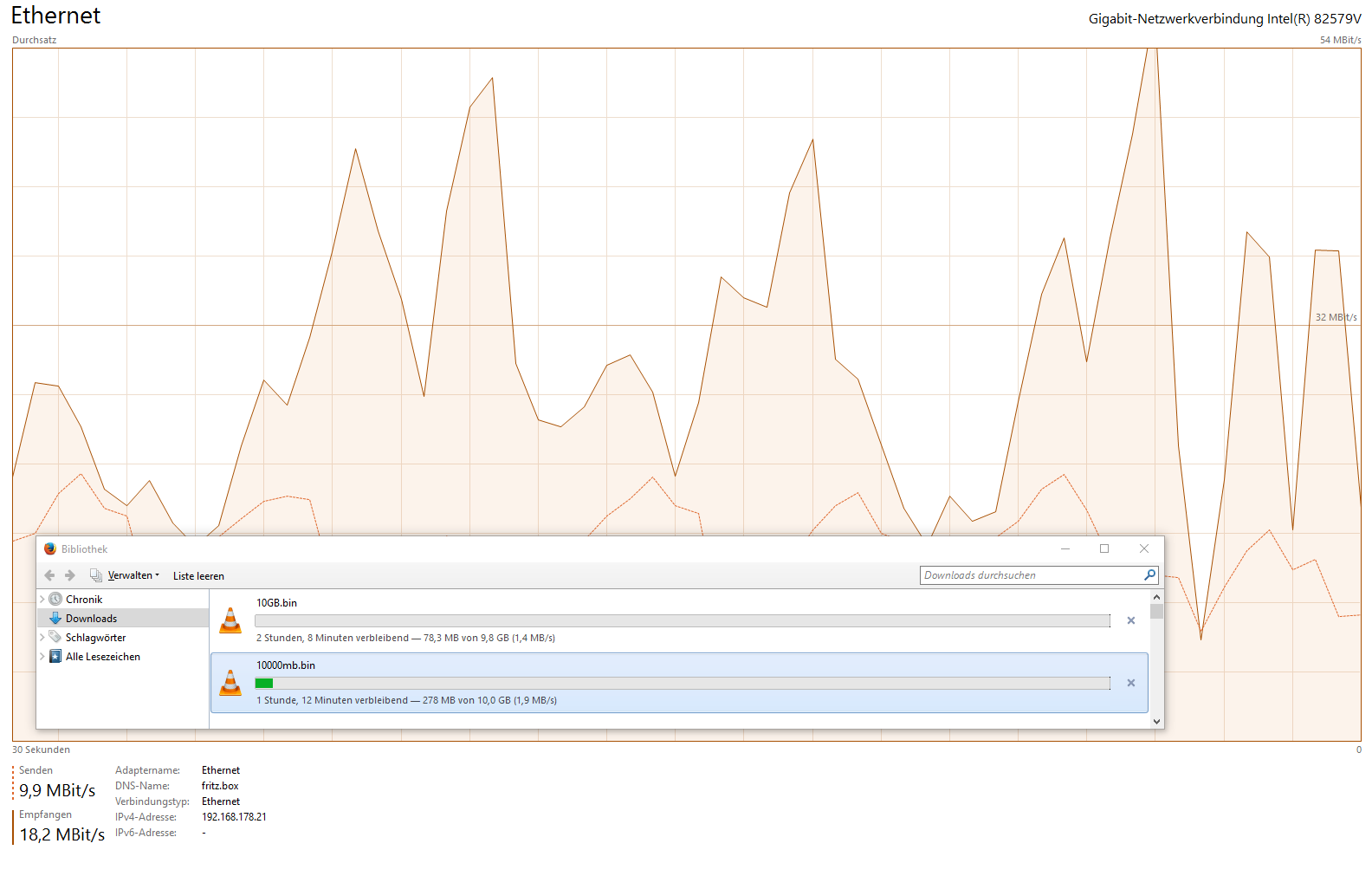1372x876 pixels.
Task: Select Chronik in the sidebar
Action: pos(84,600)
